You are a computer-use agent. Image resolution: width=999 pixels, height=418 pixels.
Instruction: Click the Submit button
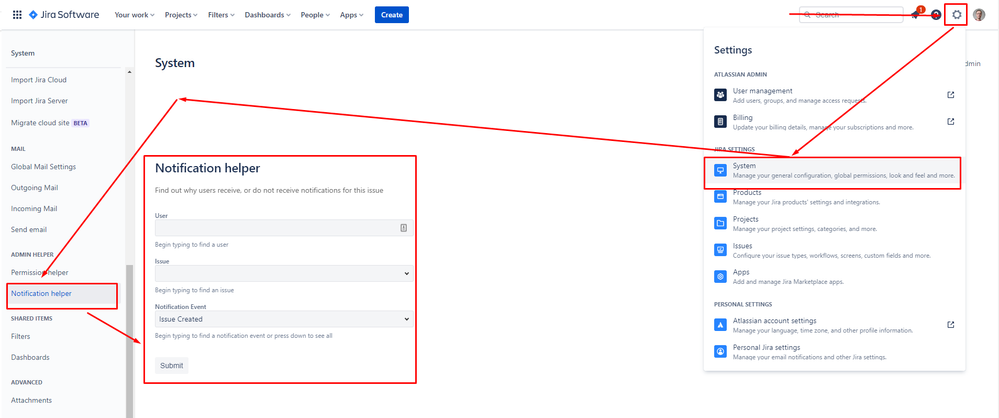171,366
